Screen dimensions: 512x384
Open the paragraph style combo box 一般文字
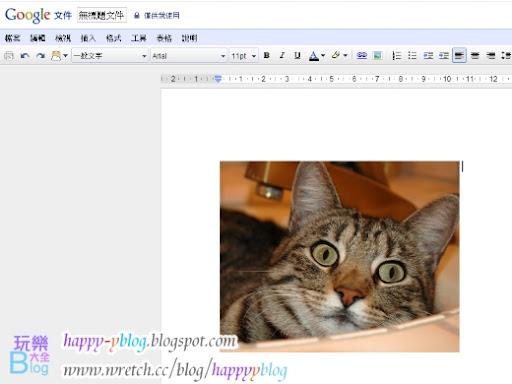(110, 56)
